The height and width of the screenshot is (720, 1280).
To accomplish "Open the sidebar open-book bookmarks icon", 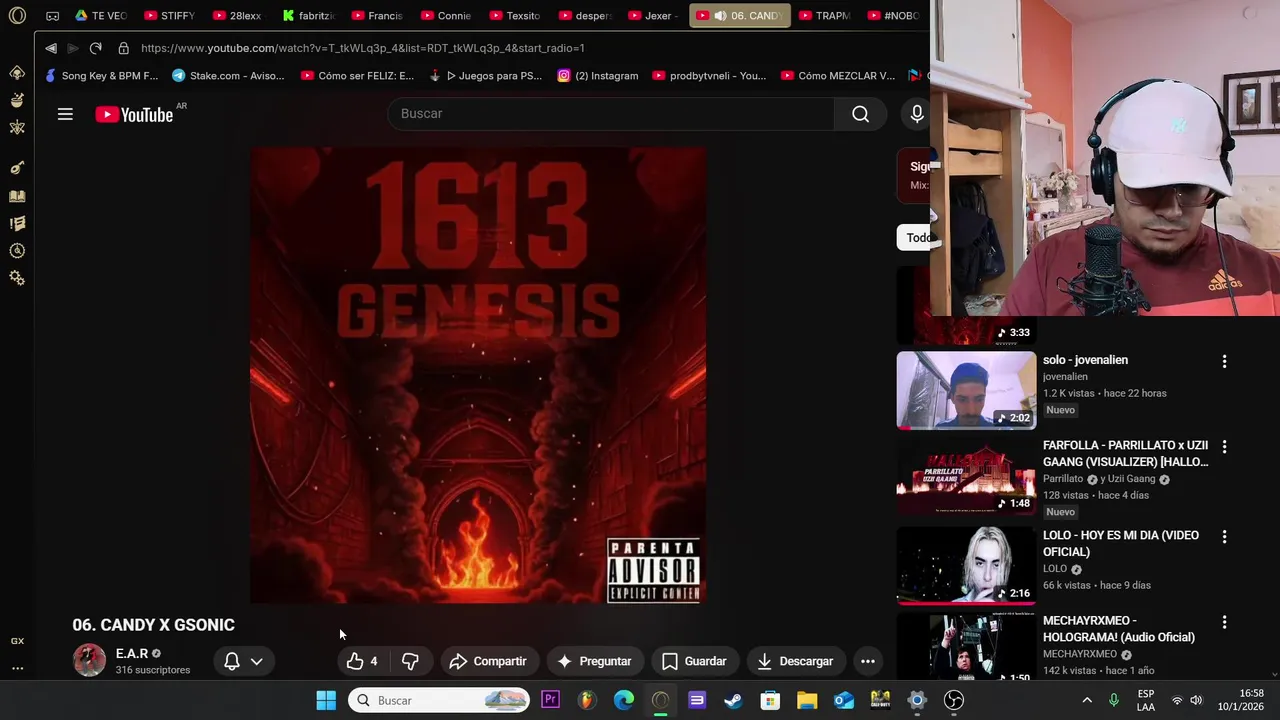I will tap(17, 197).
